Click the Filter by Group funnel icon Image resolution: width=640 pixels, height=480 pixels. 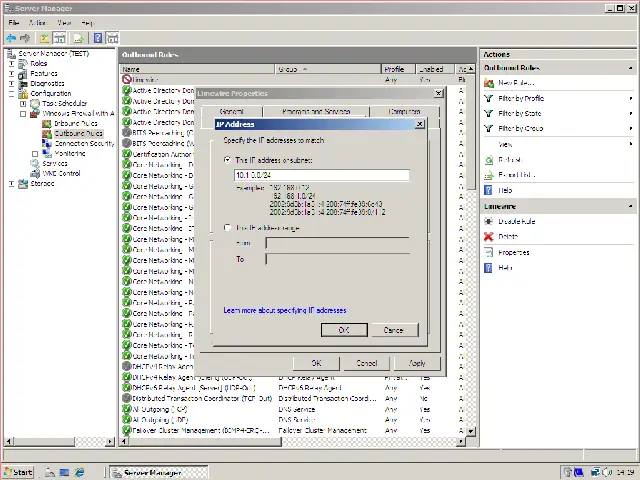(489, 129)
